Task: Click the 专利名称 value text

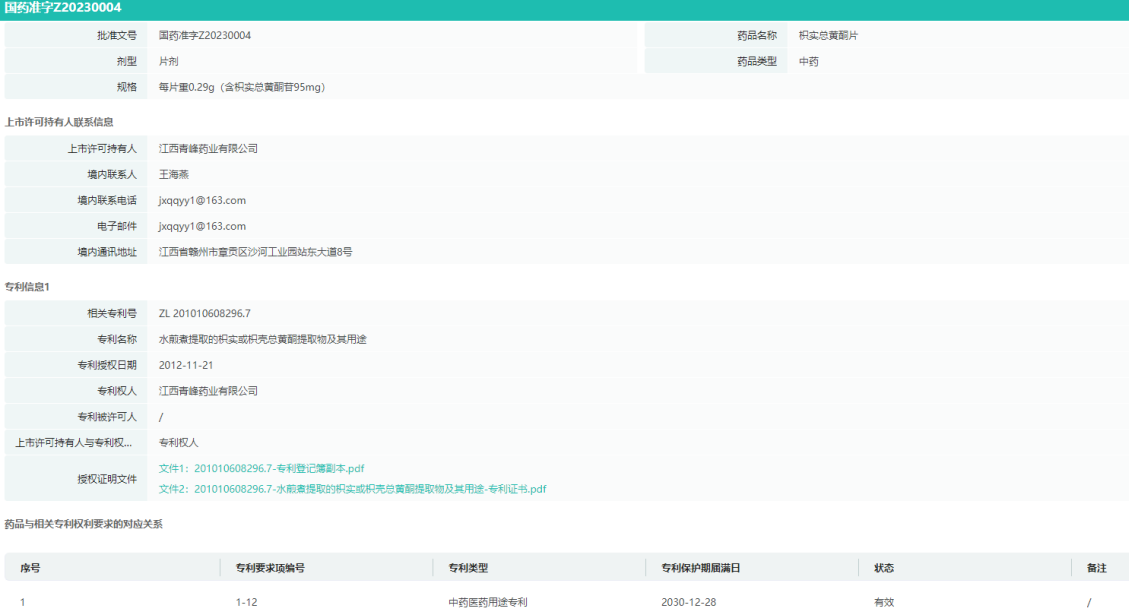Action: click(262, 340)
